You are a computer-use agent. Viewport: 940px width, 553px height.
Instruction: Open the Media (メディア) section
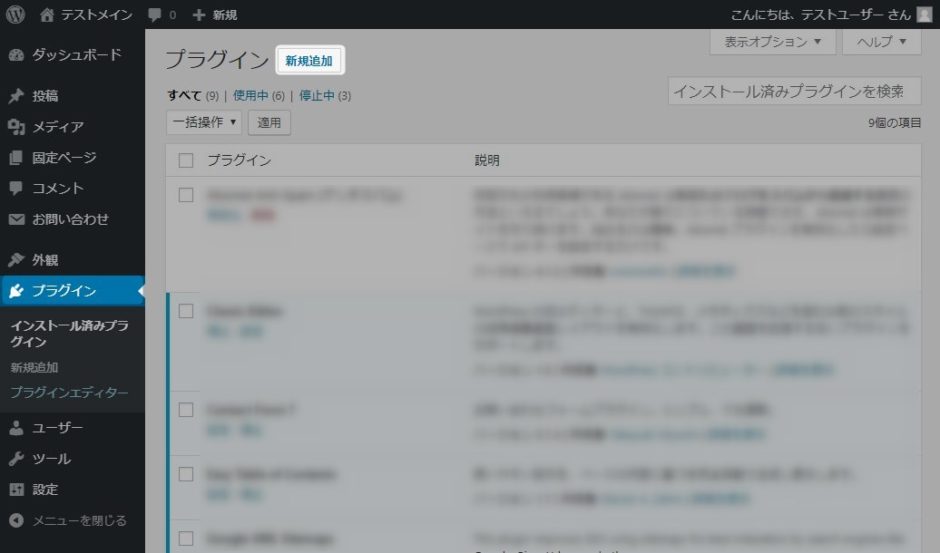[x=57, y=127]
